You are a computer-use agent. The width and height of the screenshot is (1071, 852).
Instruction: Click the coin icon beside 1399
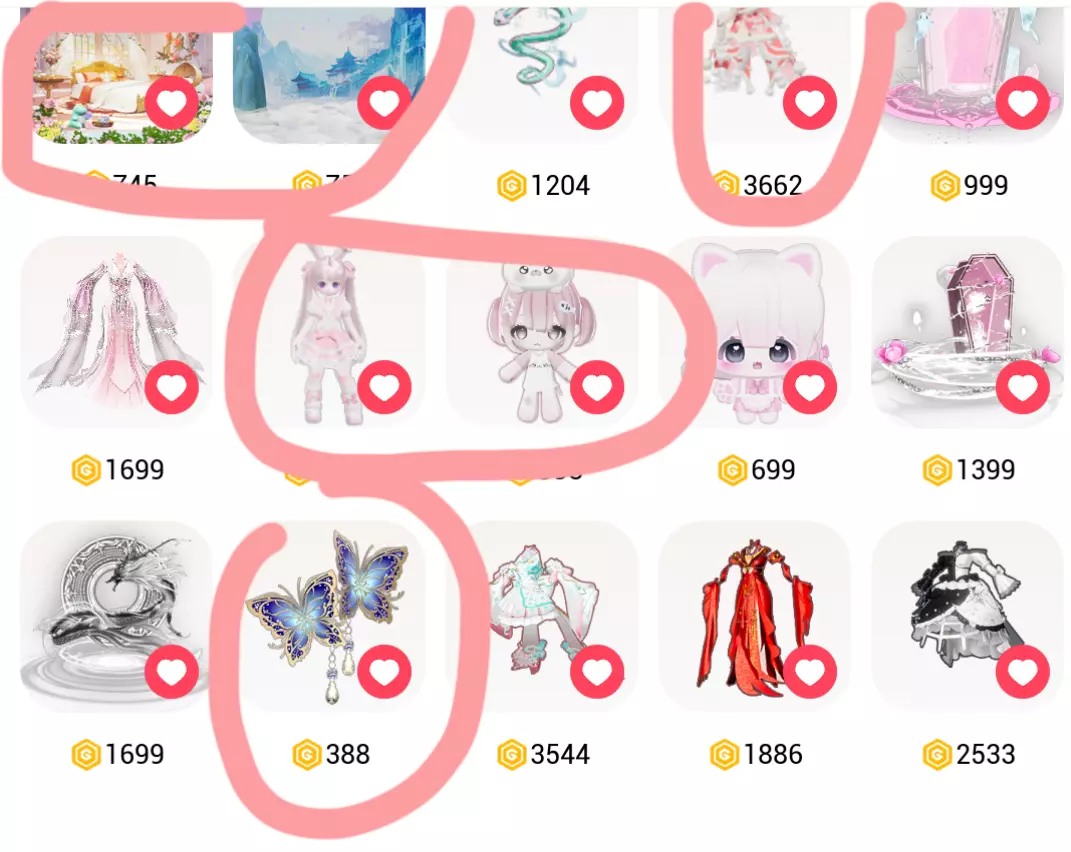[x=937, y=471]
